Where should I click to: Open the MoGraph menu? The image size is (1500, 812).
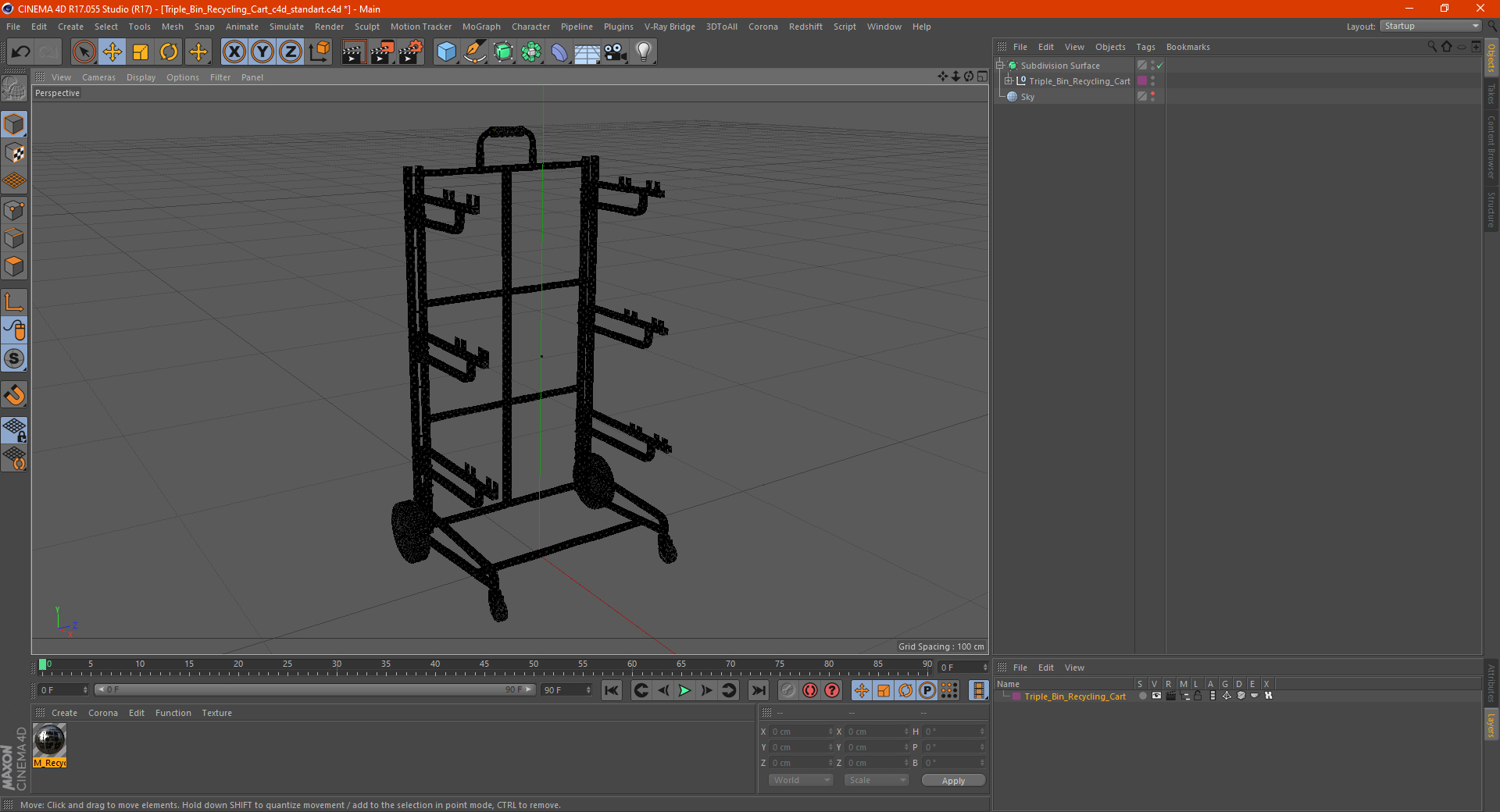(x=481, y=27)
